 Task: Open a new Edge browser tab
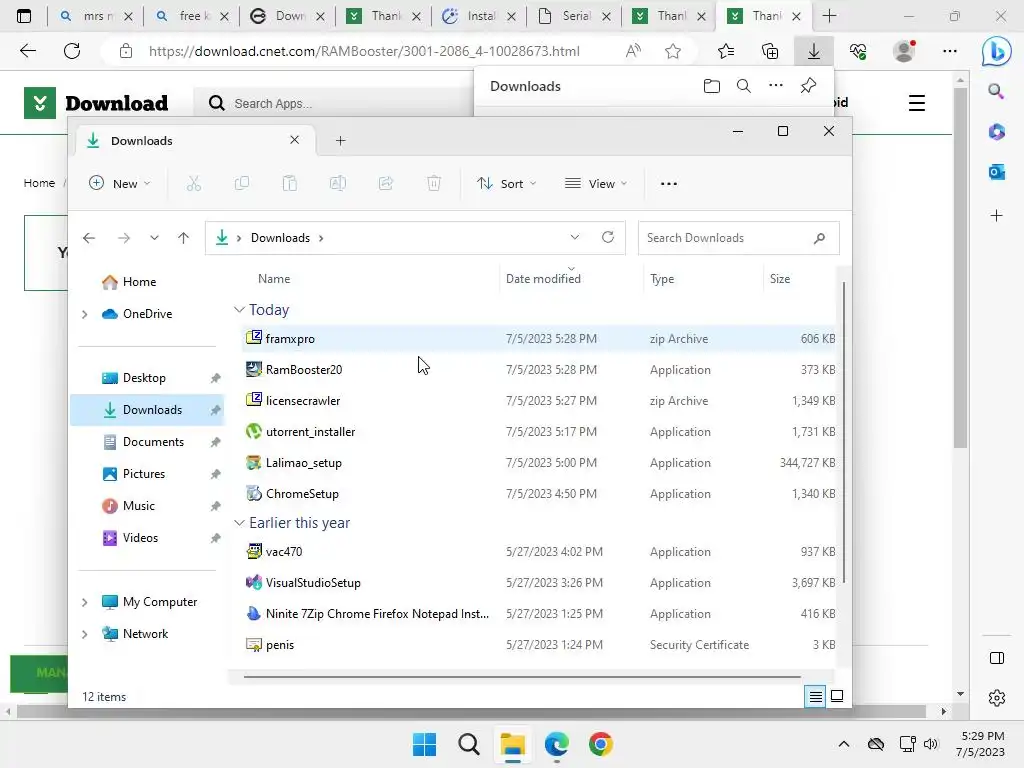pos(829,16)
